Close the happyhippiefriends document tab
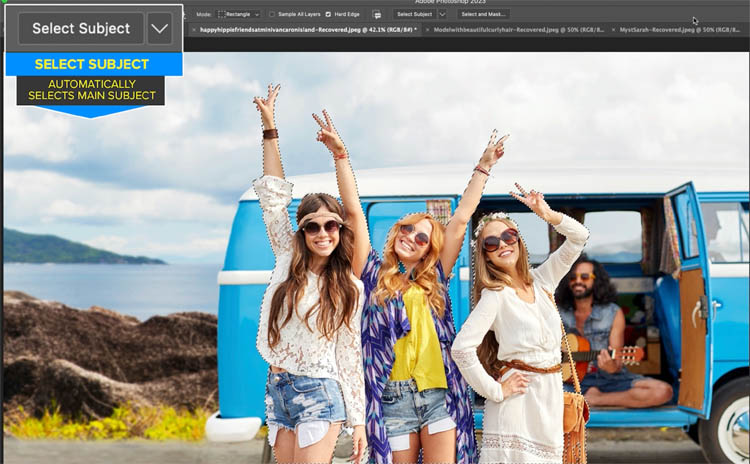The width and height of the screenshot is (750, 464). pyautogui.click(x=194, y=30)
